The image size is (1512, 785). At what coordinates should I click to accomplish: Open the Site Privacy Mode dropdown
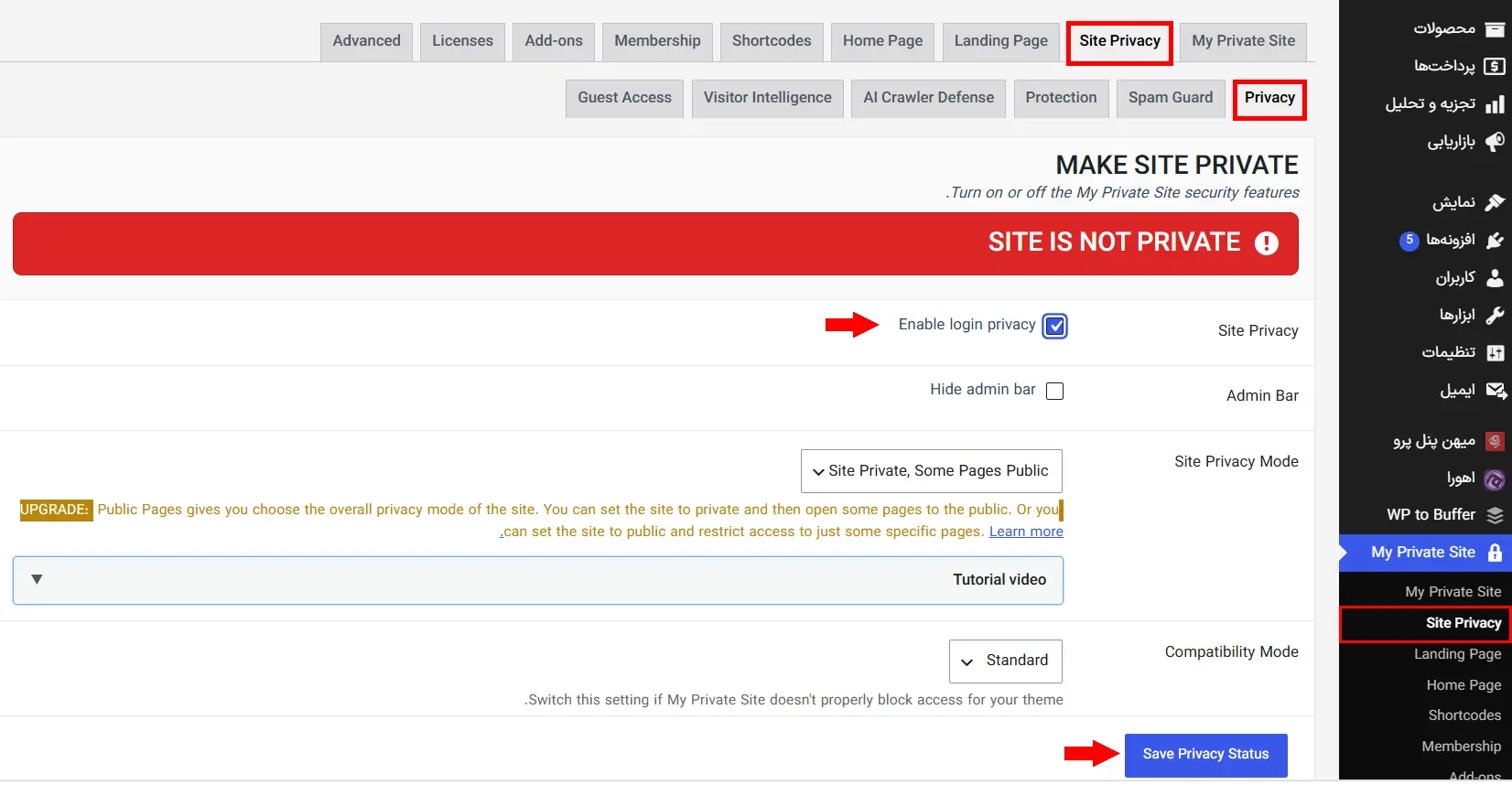pyautogui.click(x=932, y=471)
